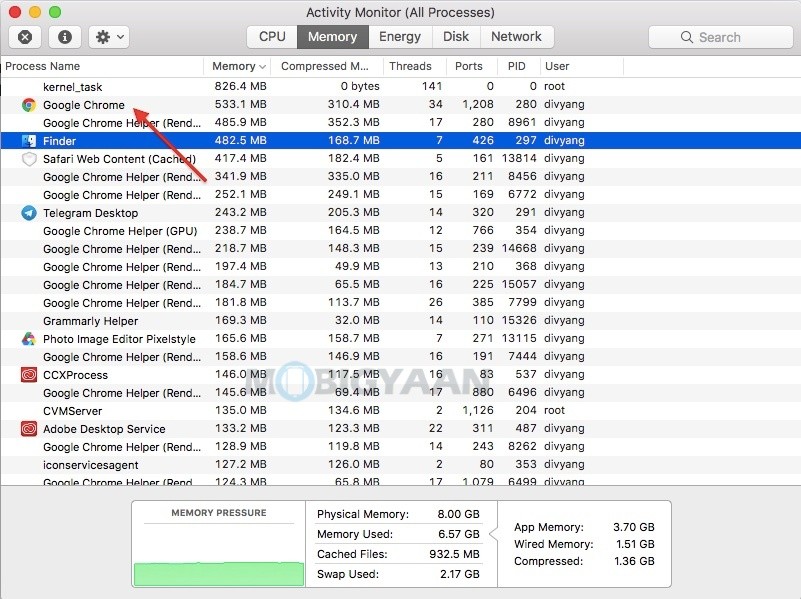Click the magnifier icon in Search
Viewport: 801px width, 599px height.
687,37
